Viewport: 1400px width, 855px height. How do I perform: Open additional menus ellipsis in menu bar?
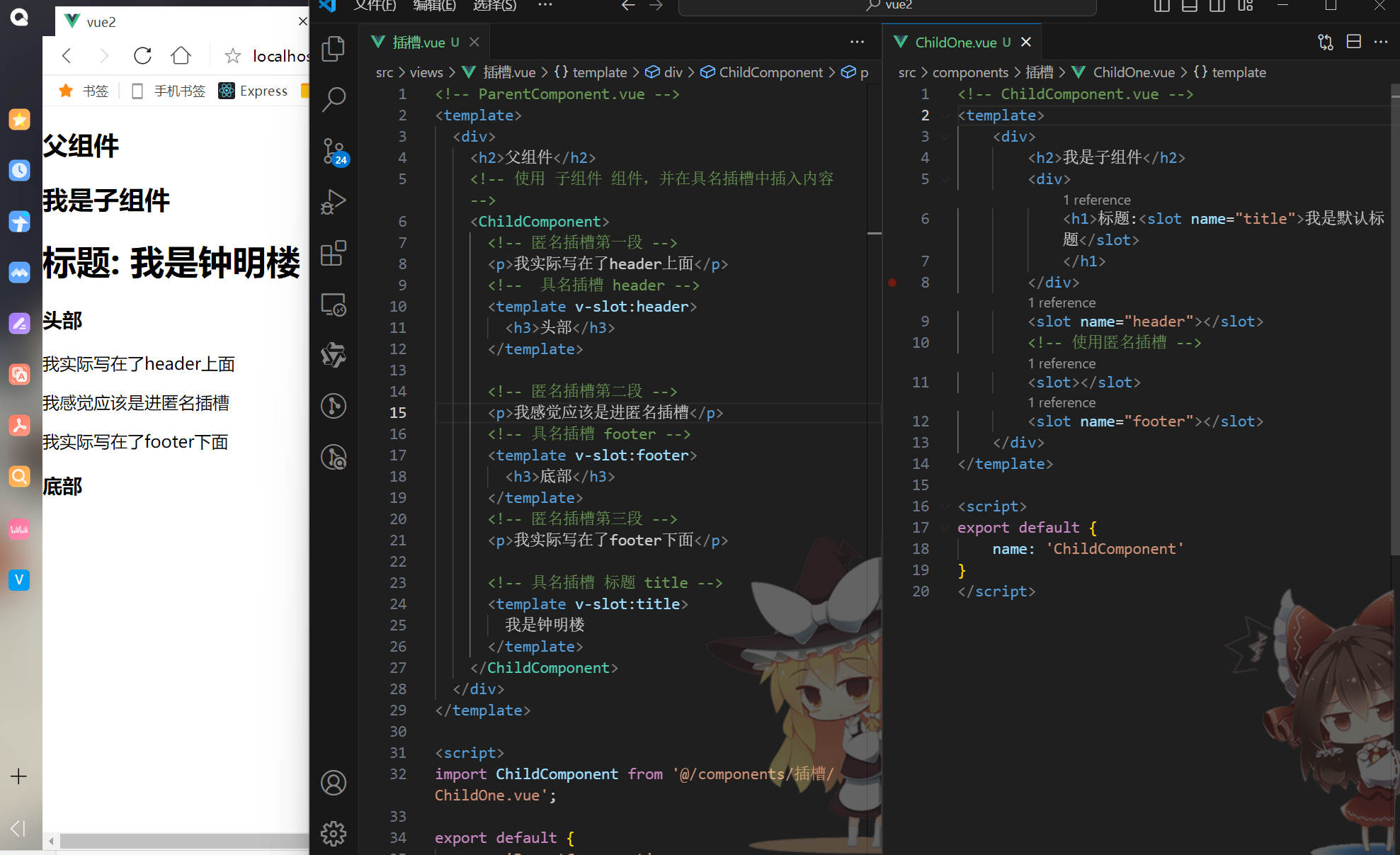[545, 6]
